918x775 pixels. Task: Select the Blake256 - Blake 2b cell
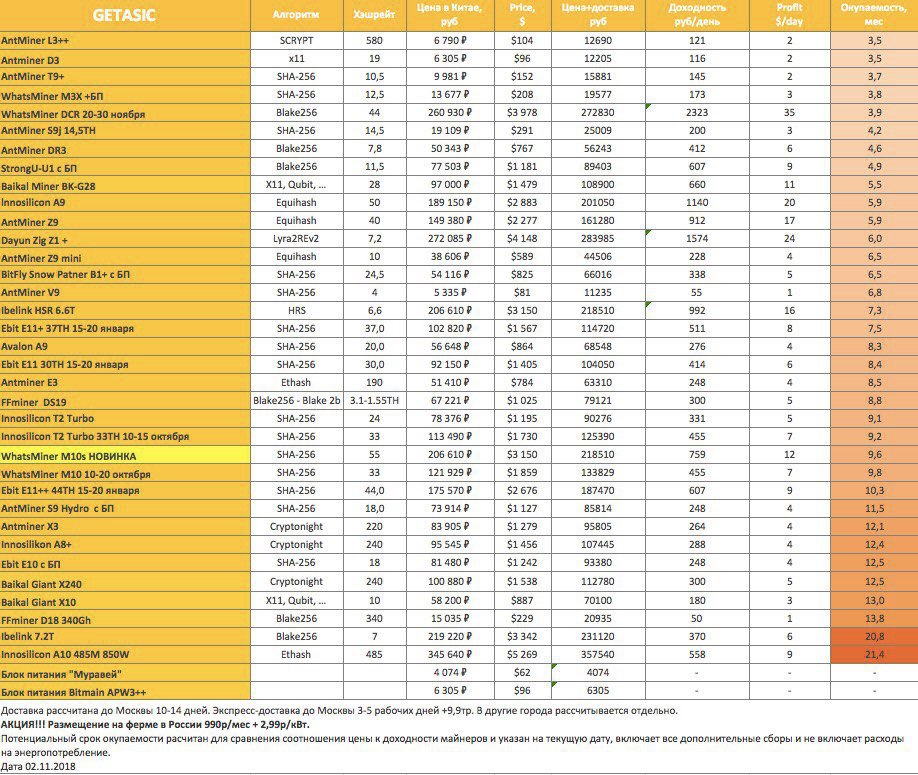(297, 402)
